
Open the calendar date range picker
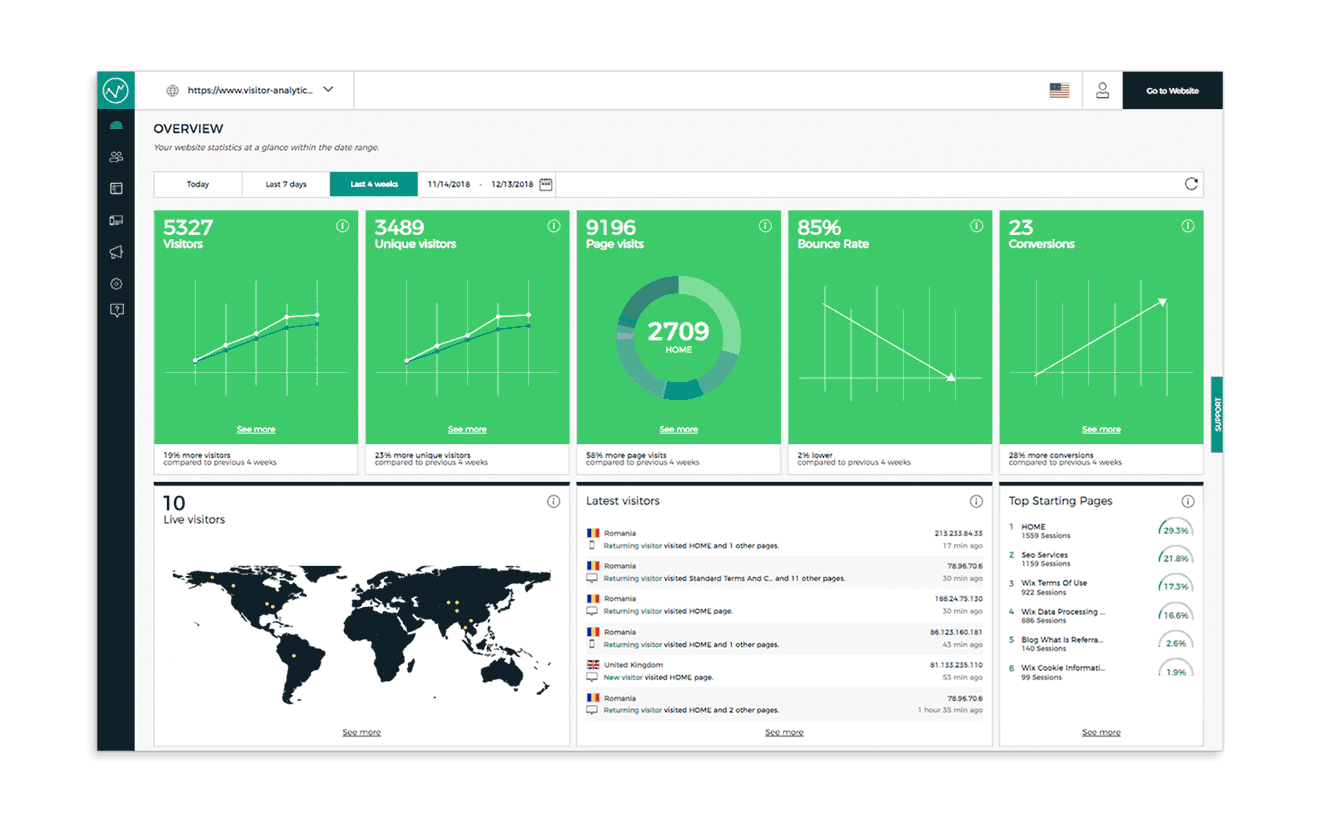[x=544, y=184]
